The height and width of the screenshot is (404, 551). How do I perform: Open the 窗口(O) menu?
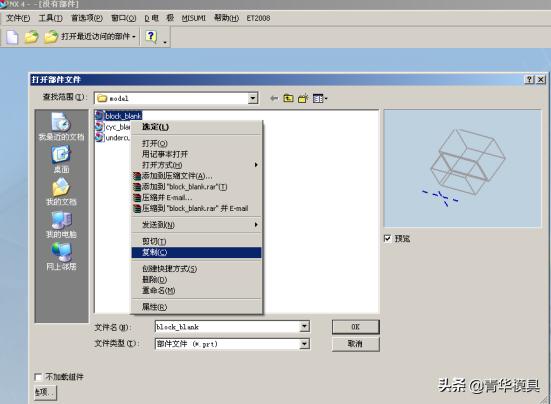tap(124, 18)
